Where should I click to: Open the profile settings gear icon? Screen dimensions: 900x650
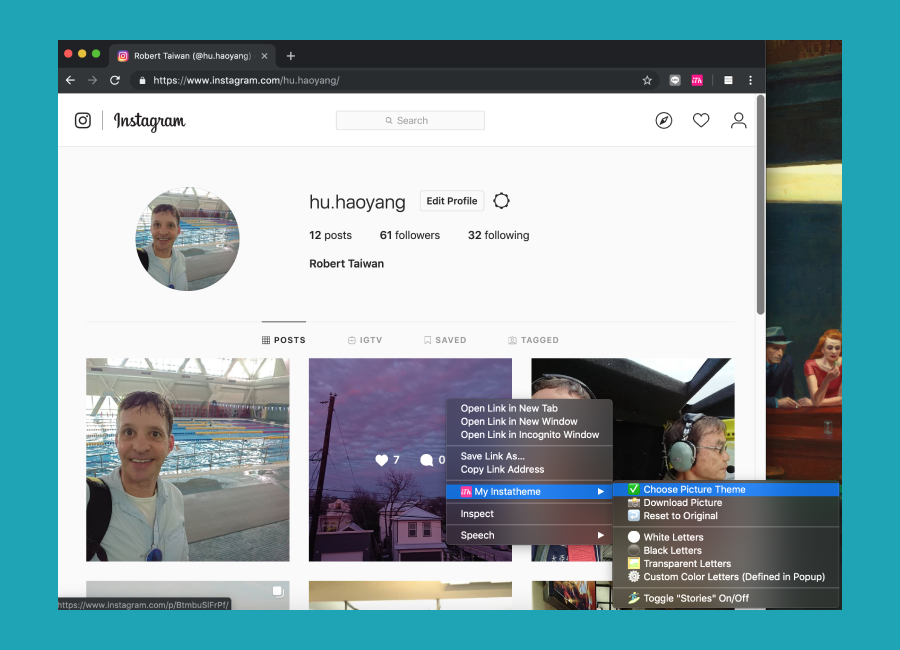501,201
